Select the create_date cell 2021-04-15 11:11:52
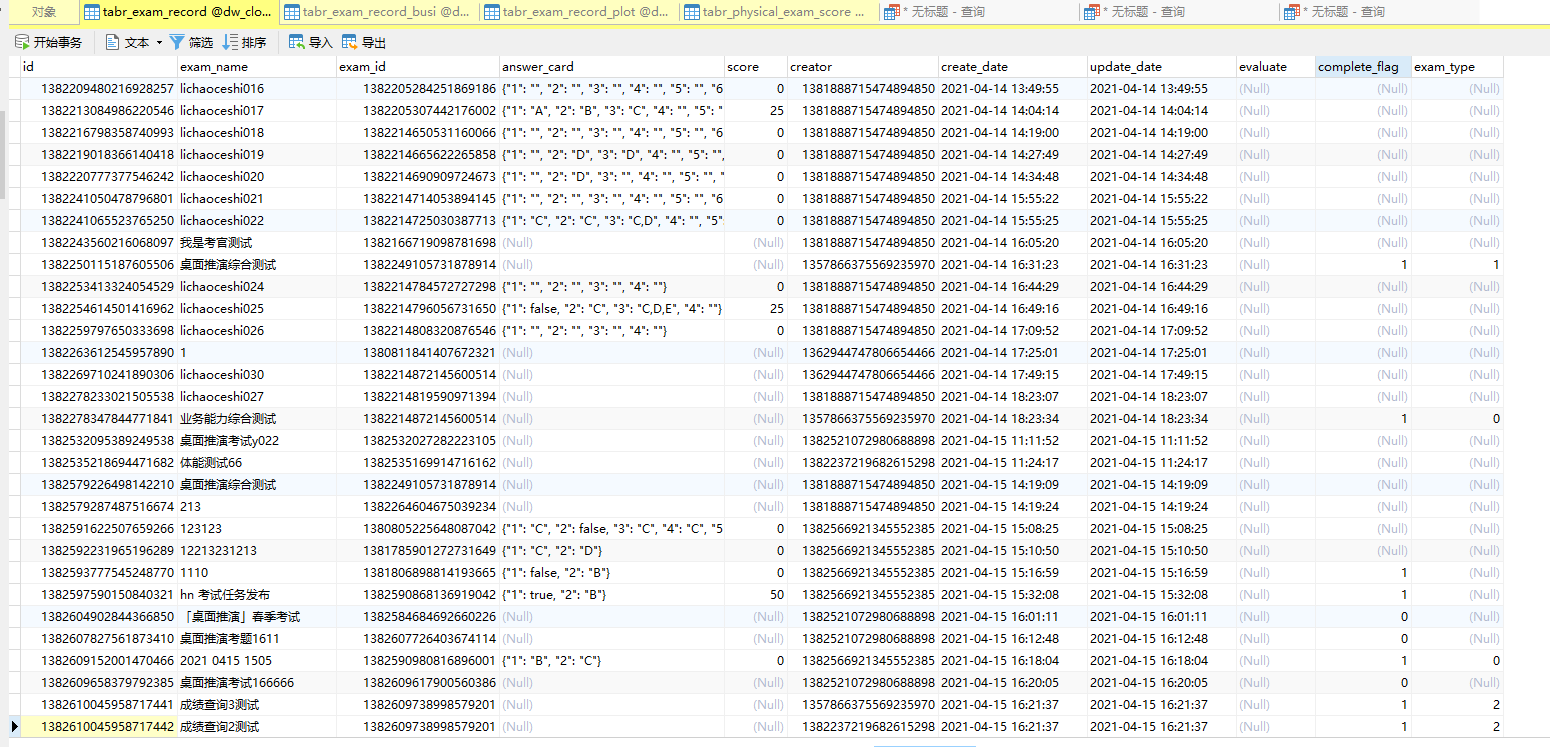 pyautogui.click(x=1013, y=440)
